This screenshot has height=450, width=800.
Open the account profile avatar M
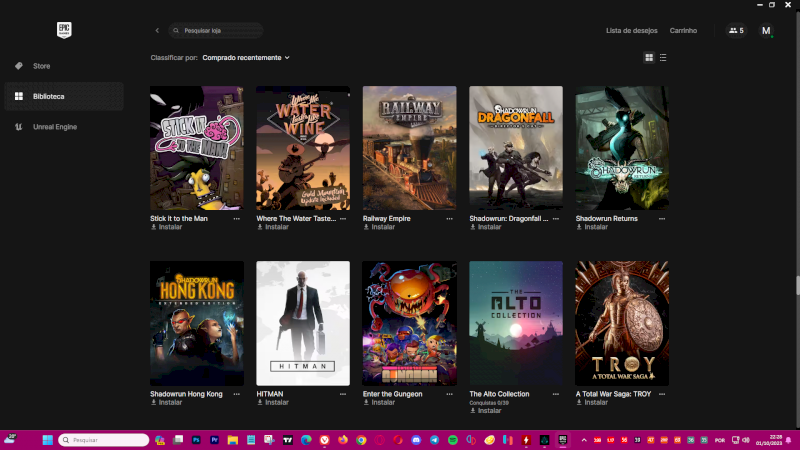point(766,31)
